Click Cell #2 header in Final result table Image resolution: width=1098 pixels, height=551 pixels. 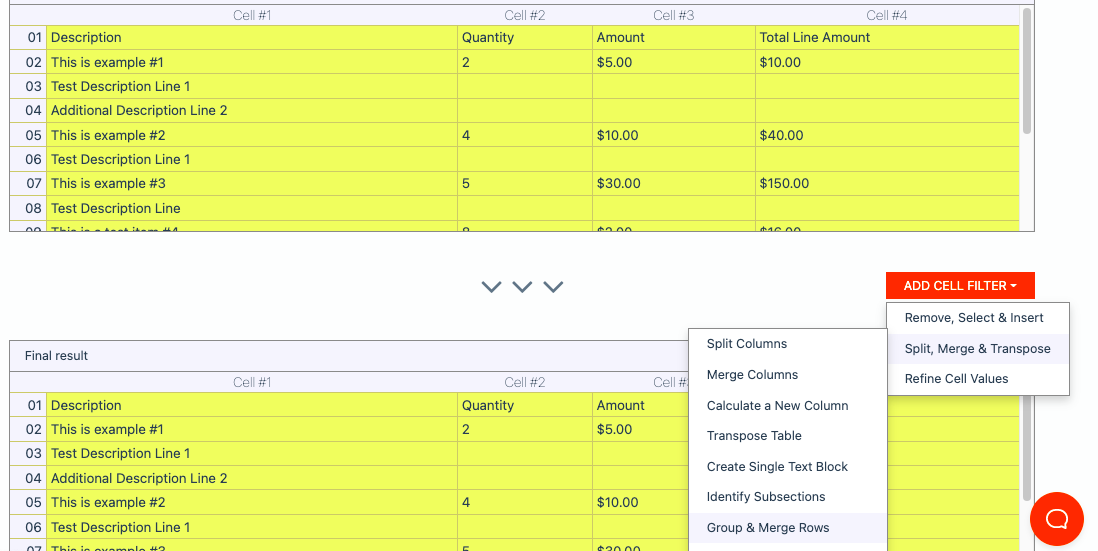pos(524,382)
